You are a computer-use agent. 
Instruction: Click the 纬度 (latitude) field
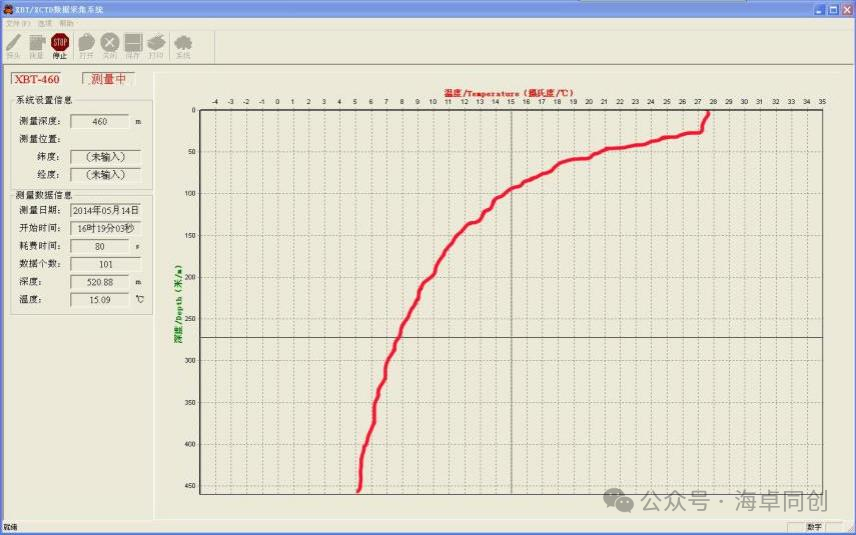point(105,157)
